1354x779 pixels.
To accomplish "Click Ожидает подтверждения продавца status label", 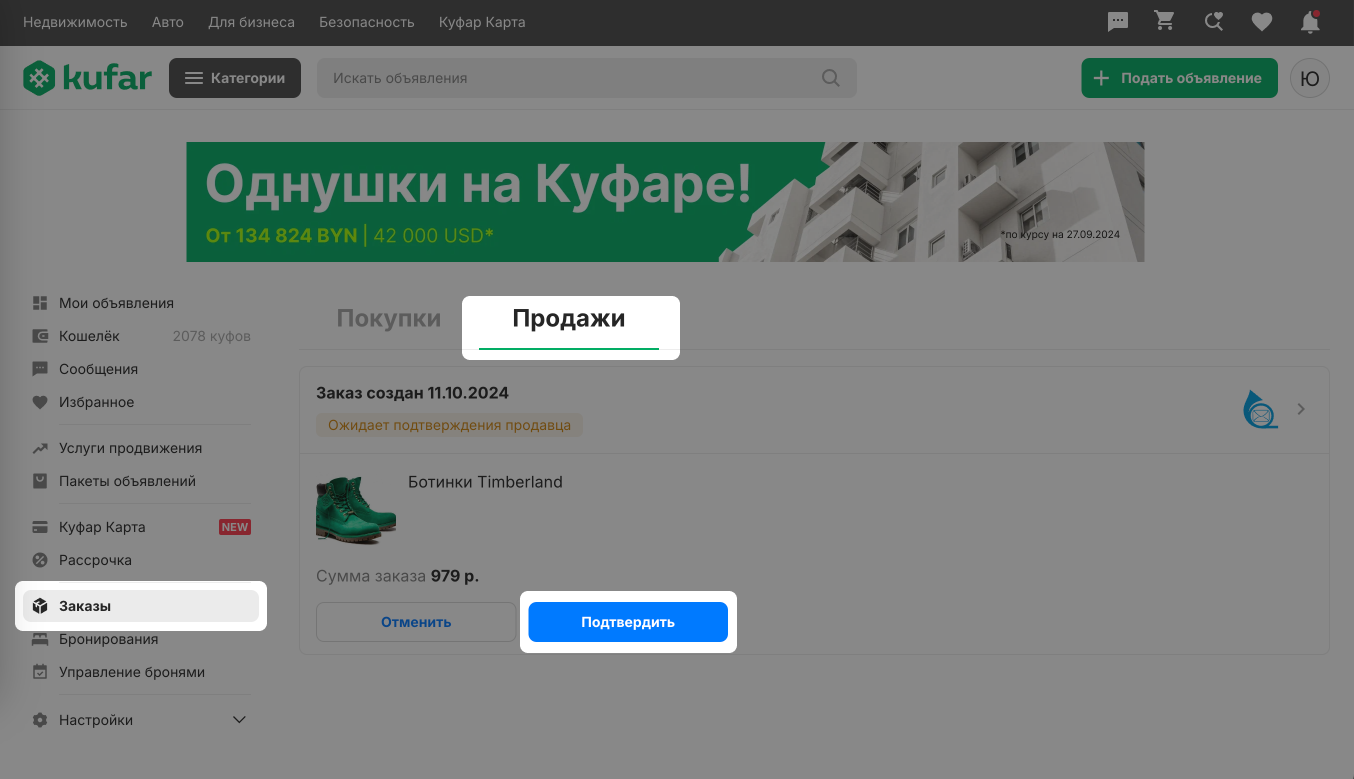I will pos(449,425).
